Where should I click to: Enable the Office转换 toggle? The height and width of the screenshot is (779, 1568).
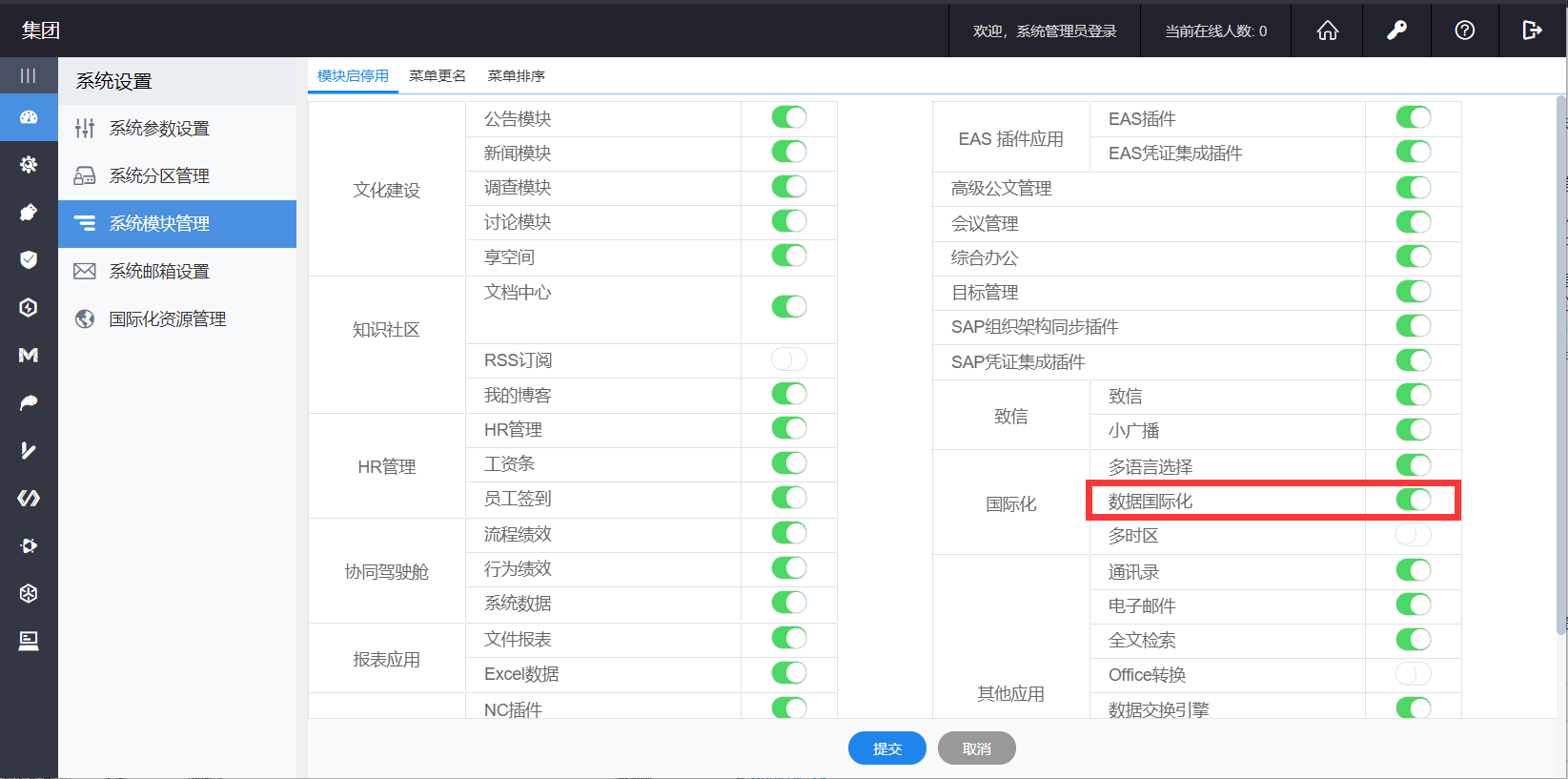click(1413, 674)
